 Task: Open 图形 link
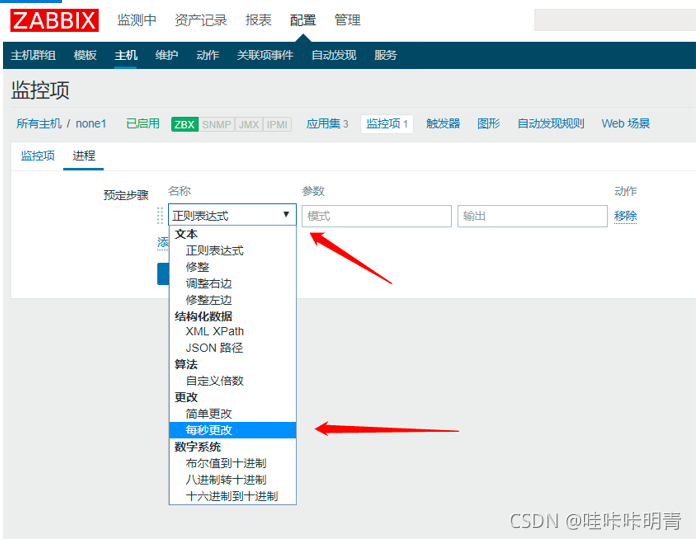click(489, 123)
